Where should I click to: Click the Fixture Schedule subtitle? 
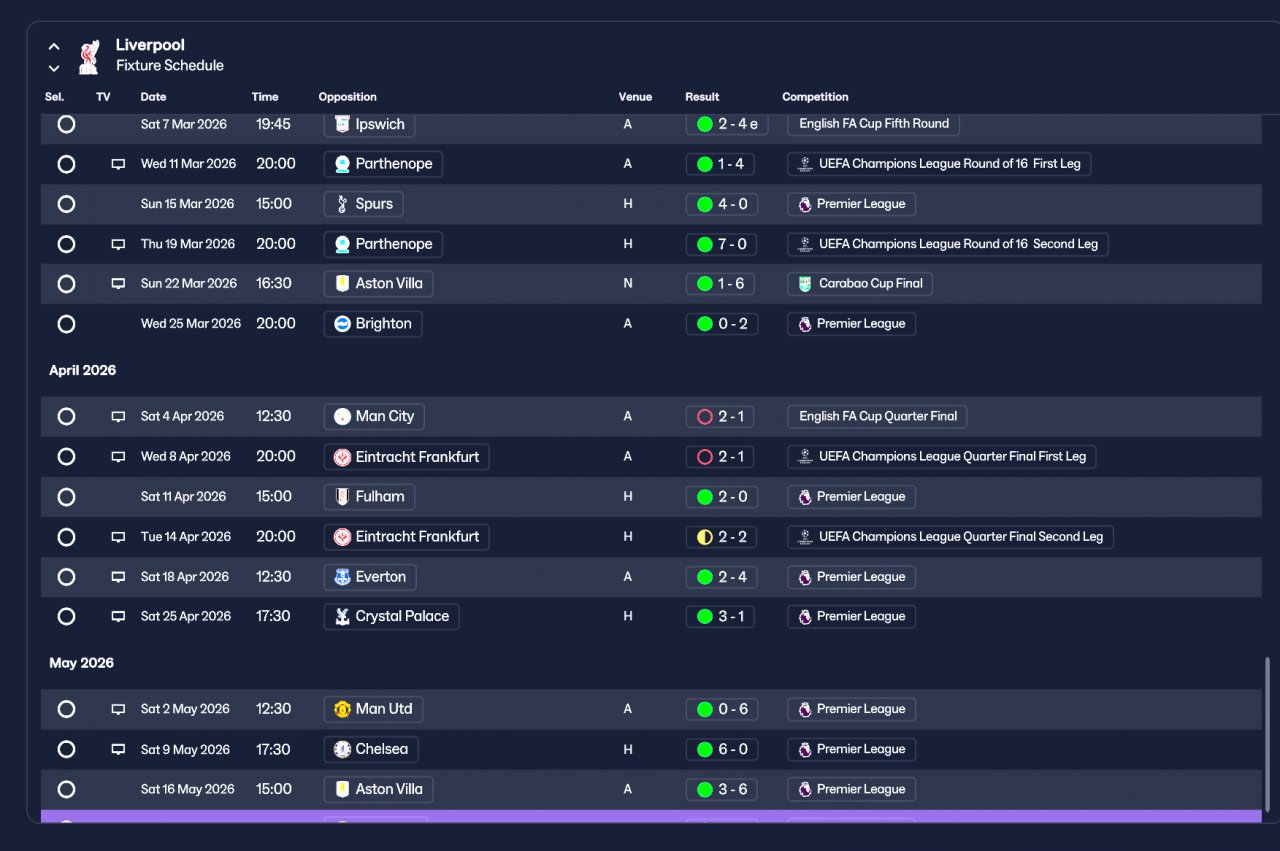pos(170,66)
